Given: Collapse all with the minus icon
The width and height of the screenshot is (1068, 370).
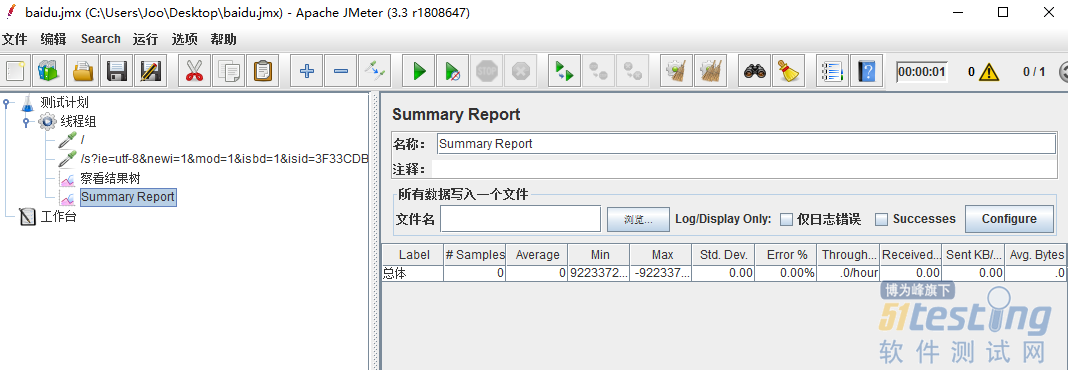Looking at the screenshot, I should click(341, 71).
